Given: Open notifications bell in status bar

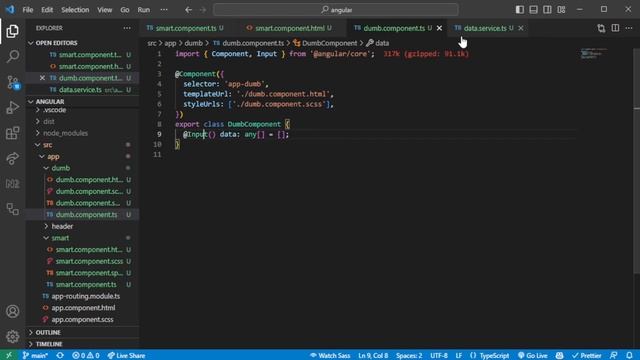Looking at the screenshot, I should 629,355.
